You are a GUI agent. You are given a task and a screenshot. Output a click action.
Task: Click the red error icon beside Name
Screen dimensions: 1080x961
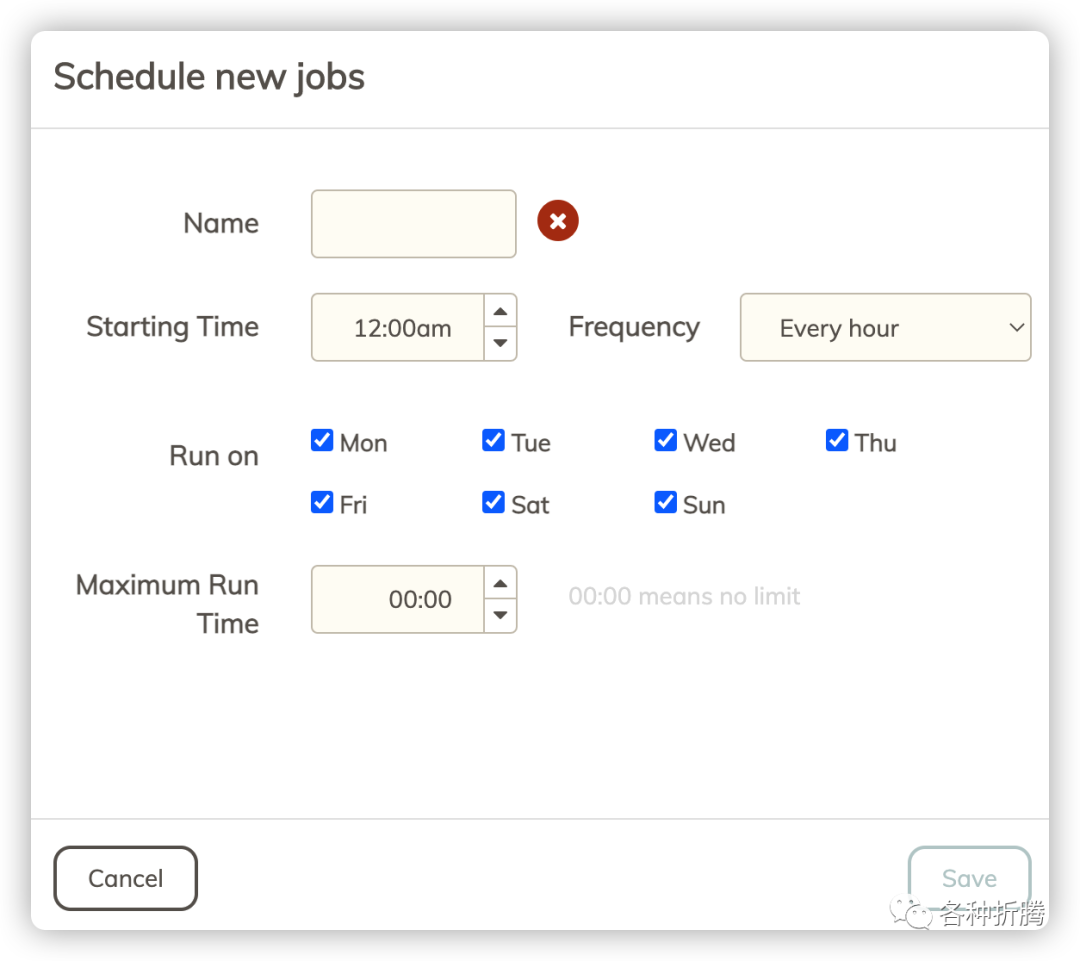click(558, 221)
